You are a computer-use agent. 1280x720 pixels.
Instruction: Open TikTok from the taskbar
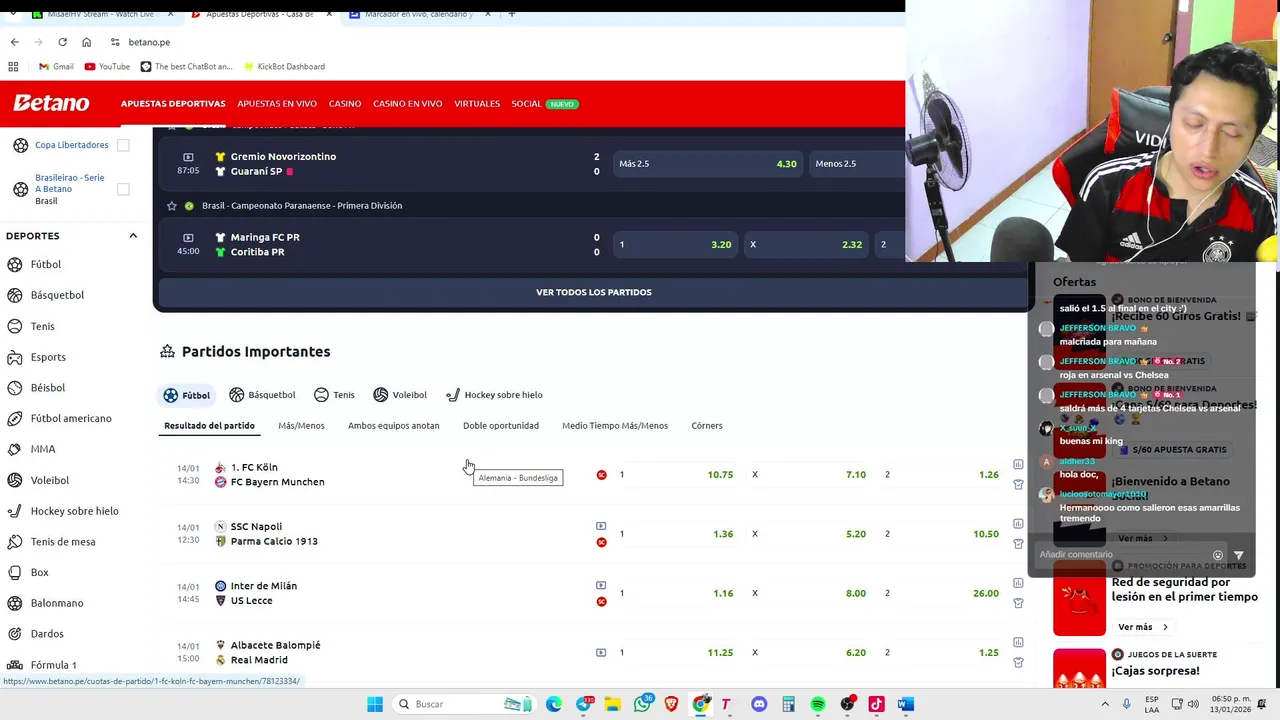876,704
